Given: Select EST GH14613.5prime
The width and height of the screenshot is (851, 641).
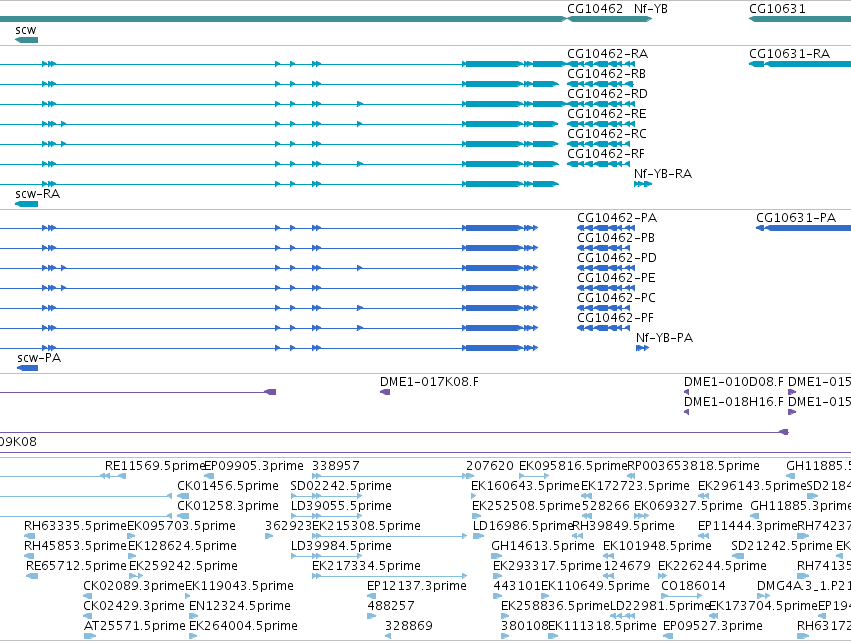Looking at the screenshot, I should (x=543, y=547).
